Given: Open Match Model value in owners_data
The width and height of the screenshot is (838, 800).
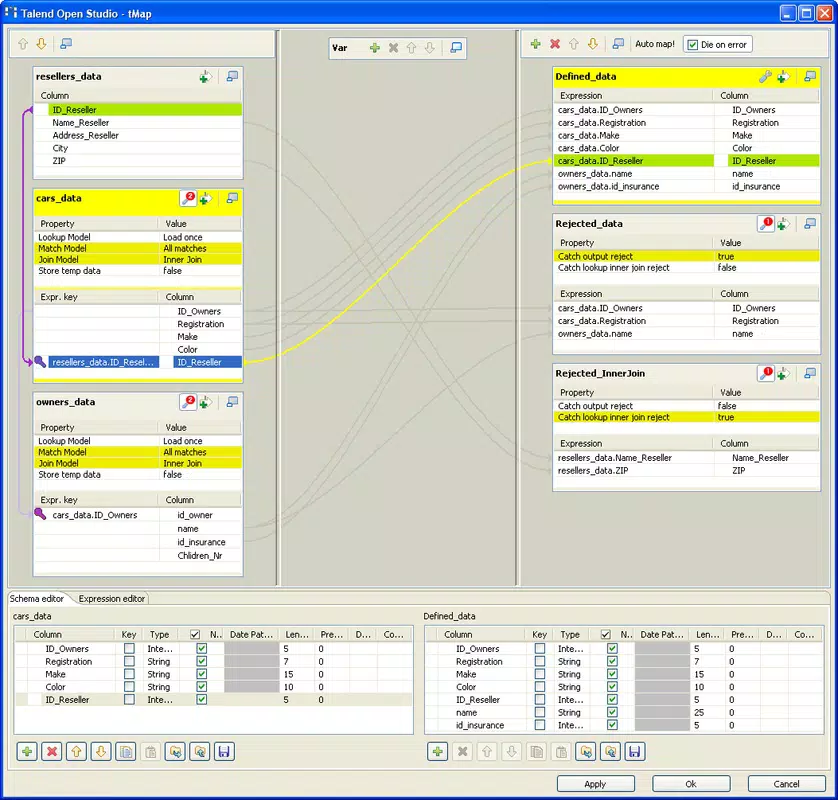Looking at the screenshot, I should pos(200,452).
